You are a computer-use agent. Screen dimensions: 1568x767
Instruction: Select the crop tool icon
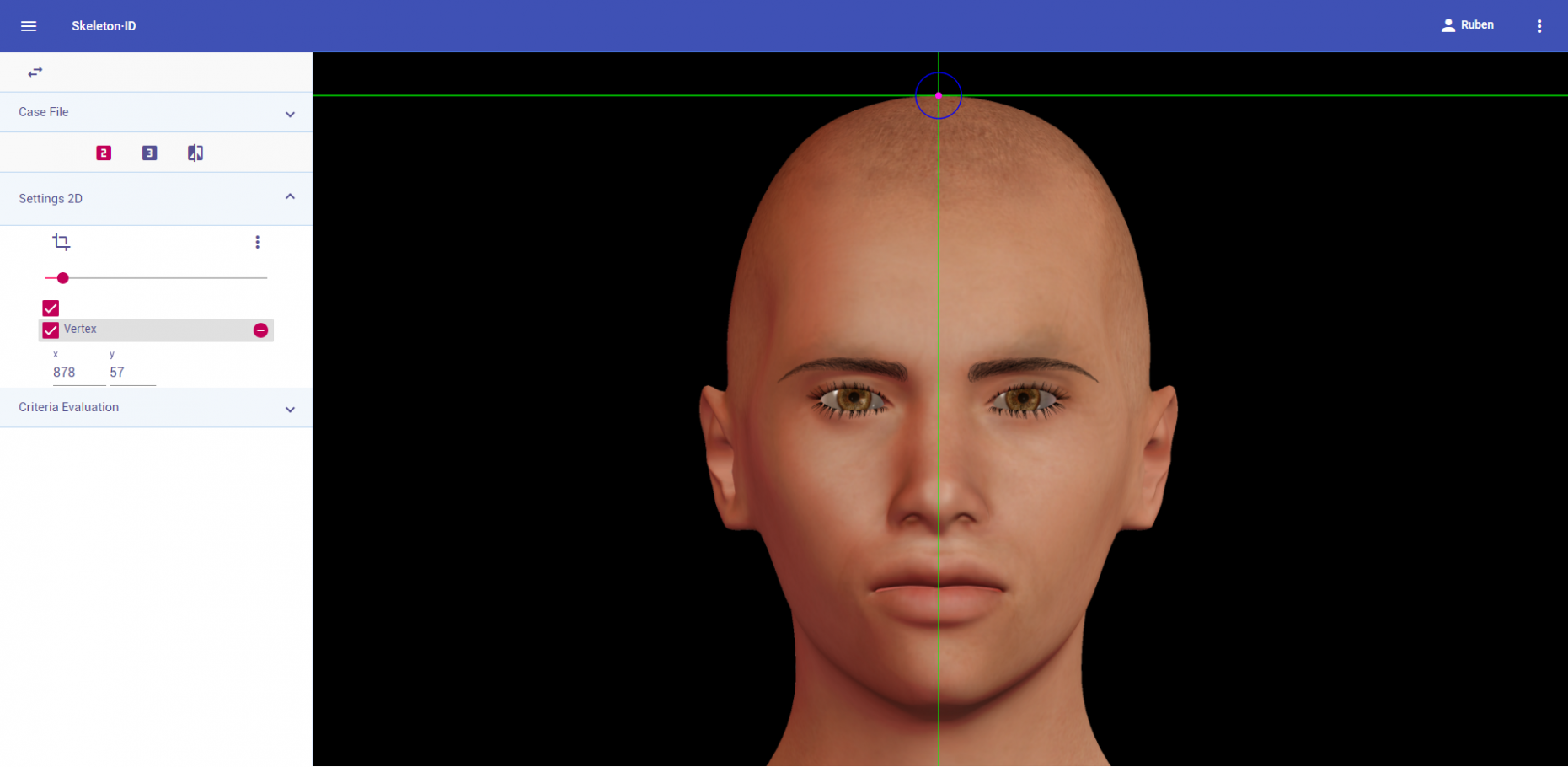click(61, 243)
